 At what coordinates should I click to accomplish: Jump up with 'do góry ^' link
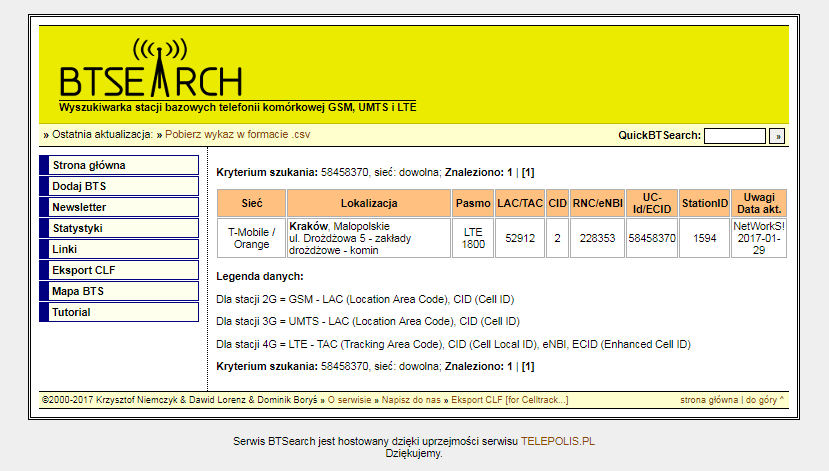765,400
